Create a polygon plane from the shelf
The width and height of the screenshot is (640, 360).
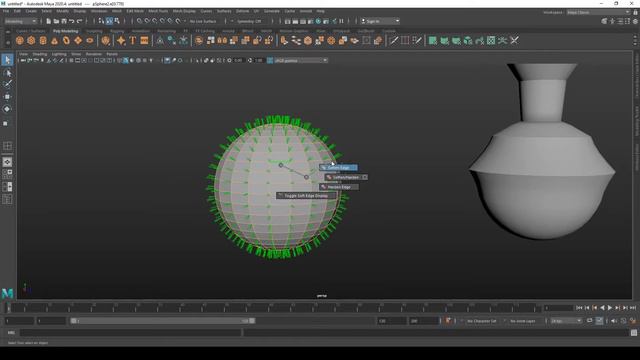tap(78, 40)
